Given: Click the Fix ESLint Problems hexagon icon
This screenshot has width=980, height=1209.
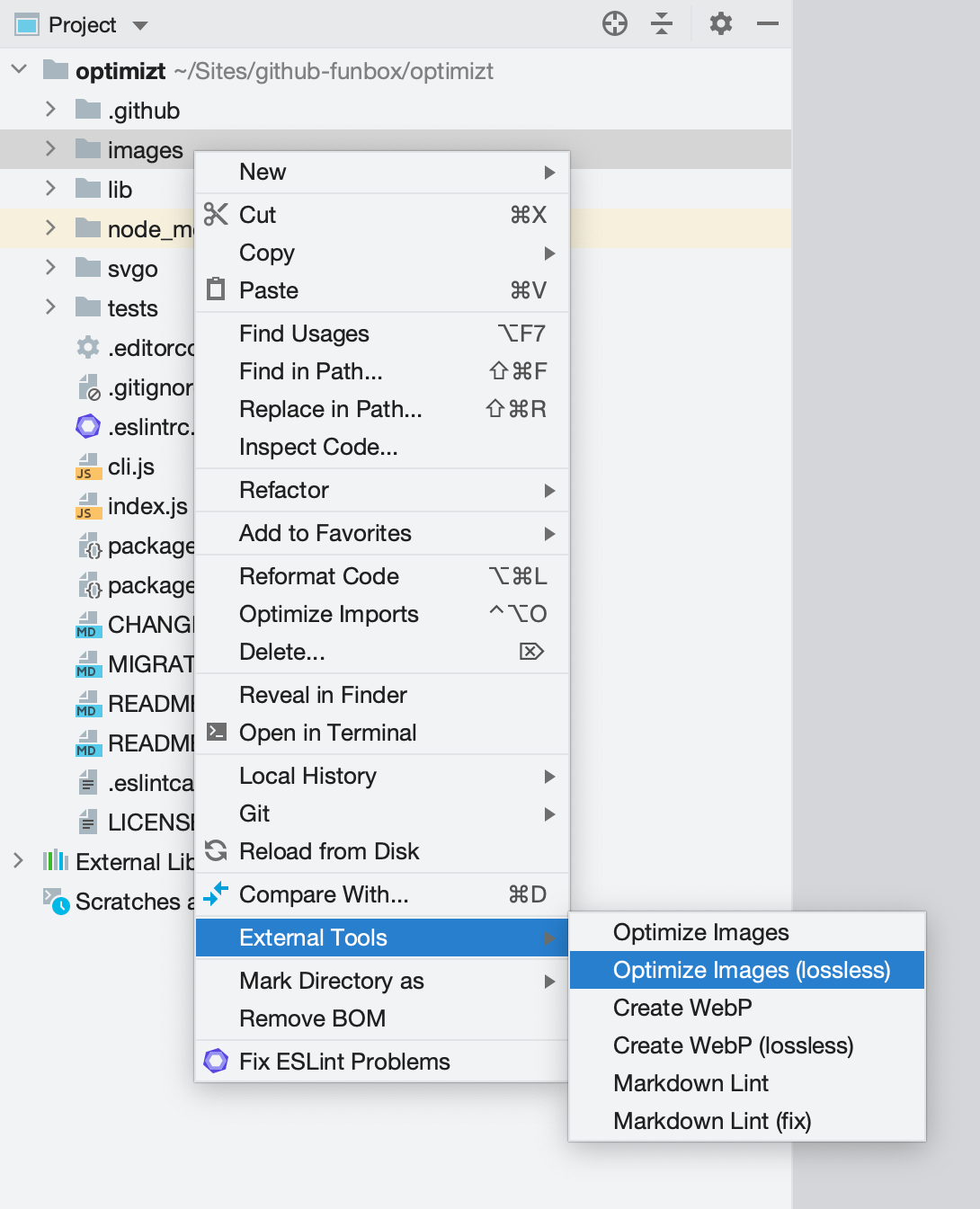Looking at the screenshot, I should 216,1062.
